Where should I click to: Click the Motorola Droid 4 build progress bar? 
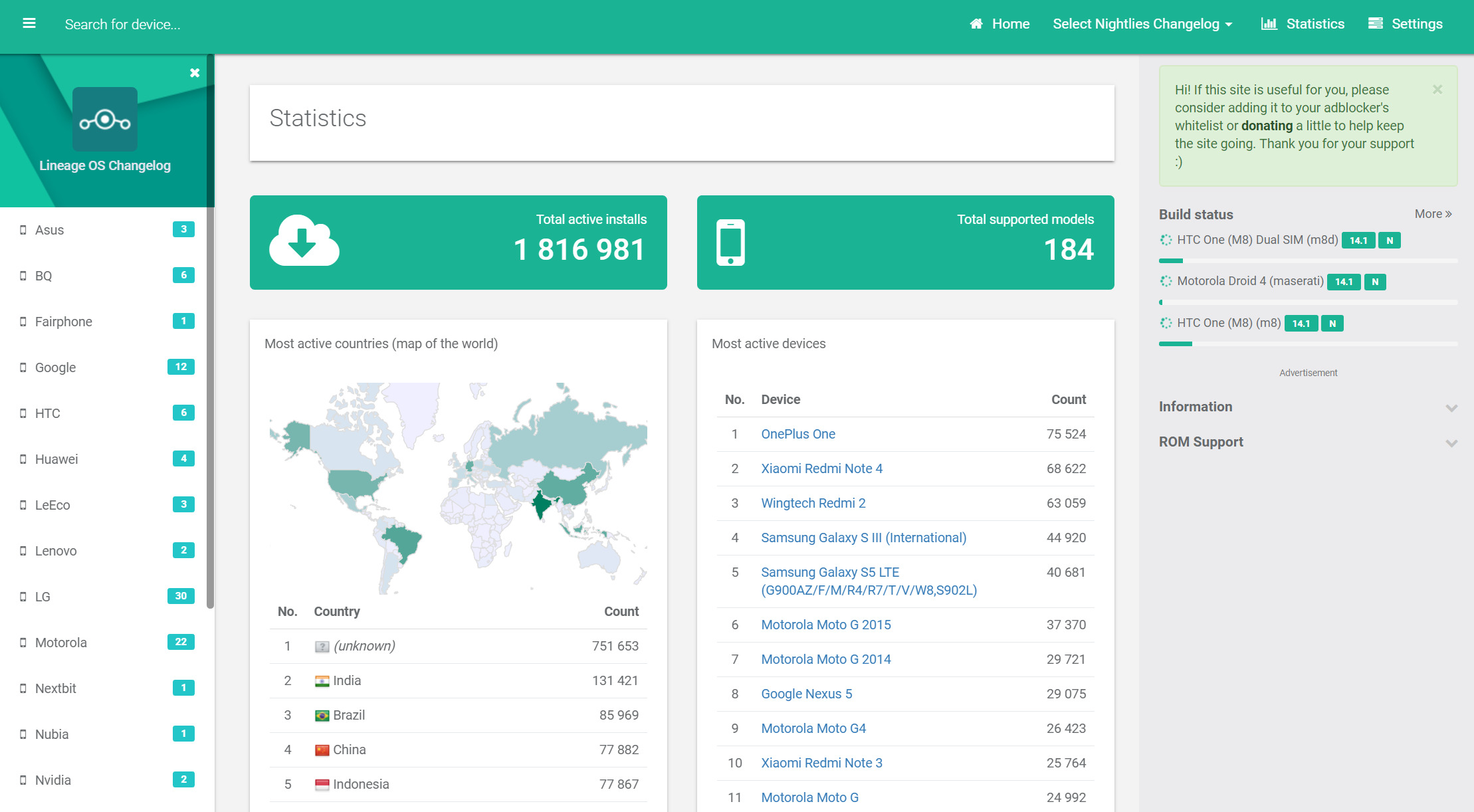1308,302
